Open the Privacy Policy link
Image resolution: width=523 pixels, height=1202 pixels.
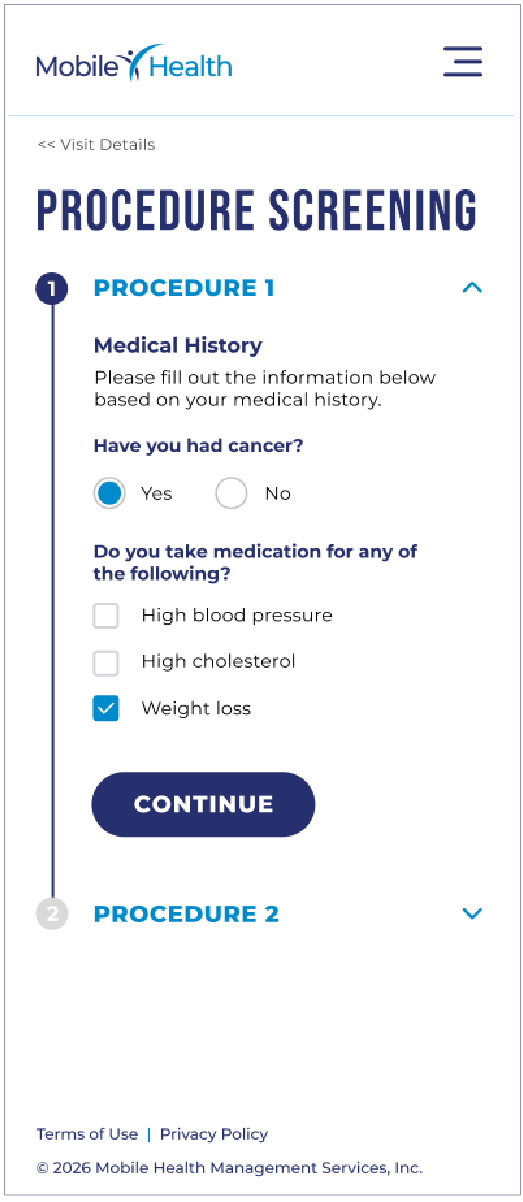tap(214, 1134)
